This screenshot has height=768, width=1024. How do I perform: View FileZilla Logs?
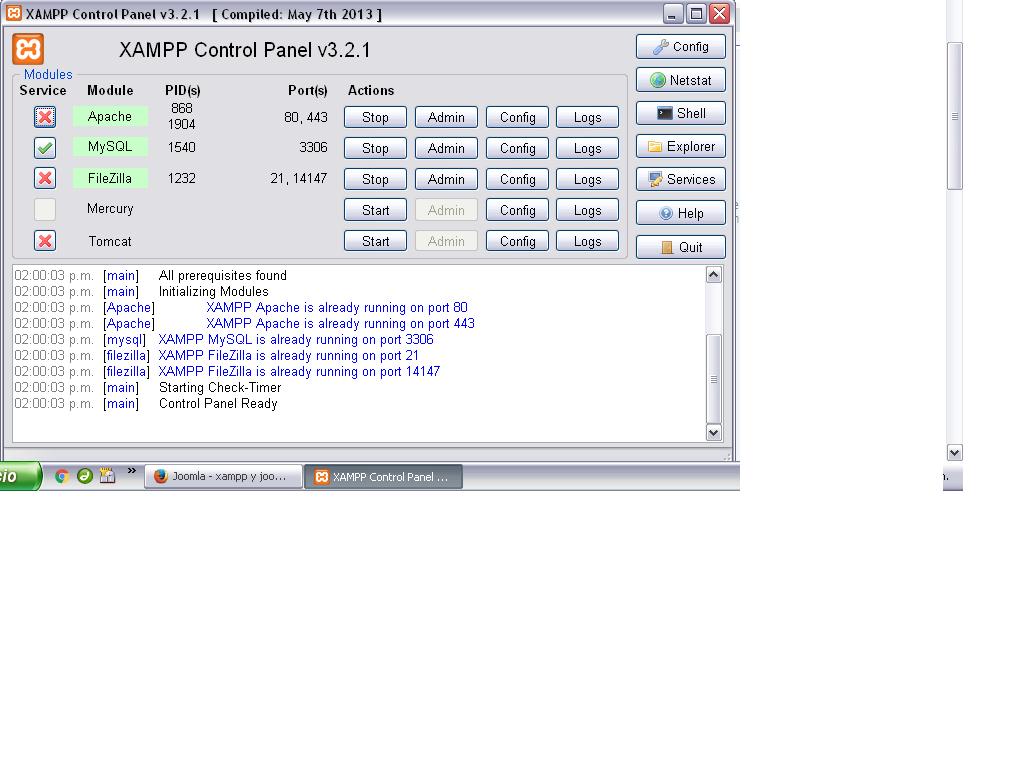point(587,179)
